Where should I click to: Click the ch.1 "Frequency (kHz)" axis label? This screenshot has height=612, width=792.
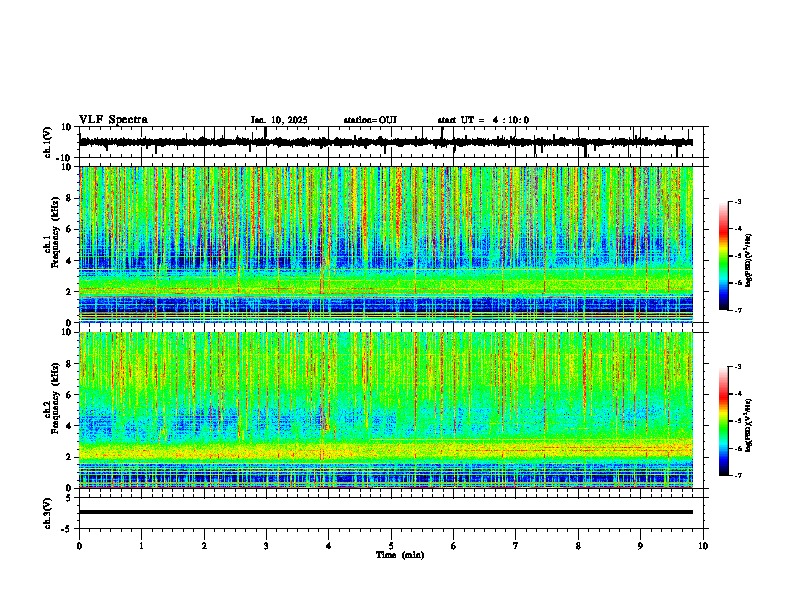[x=55, y=232]
